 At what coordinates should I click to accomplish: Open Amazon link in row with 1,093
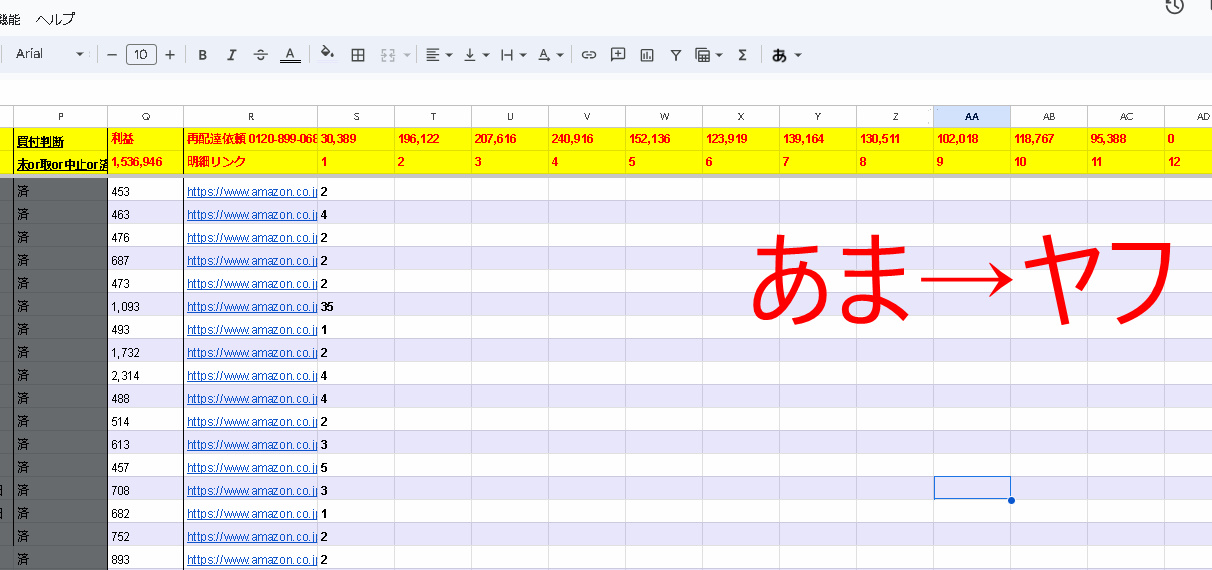(x=251, y=306)
